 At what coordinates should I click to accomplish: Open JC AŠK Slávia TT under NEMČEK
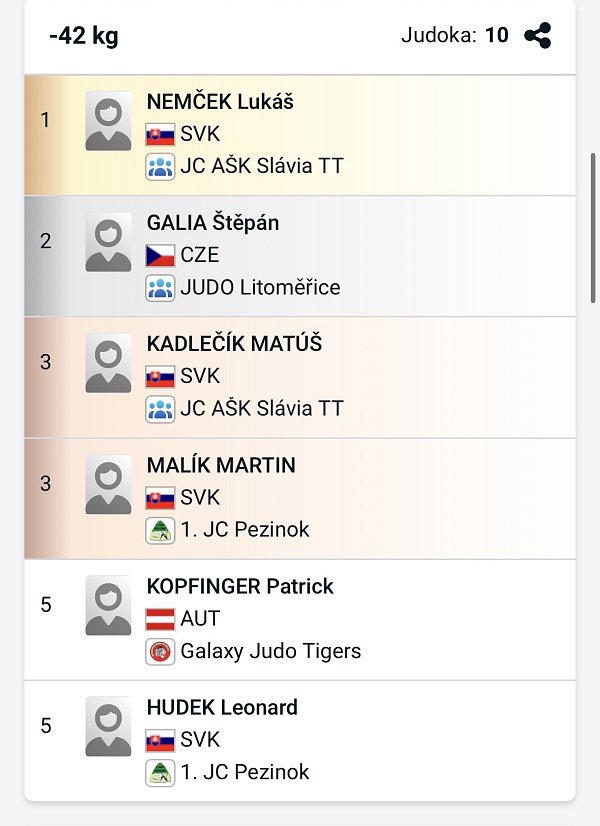click(x=261, y=166)
